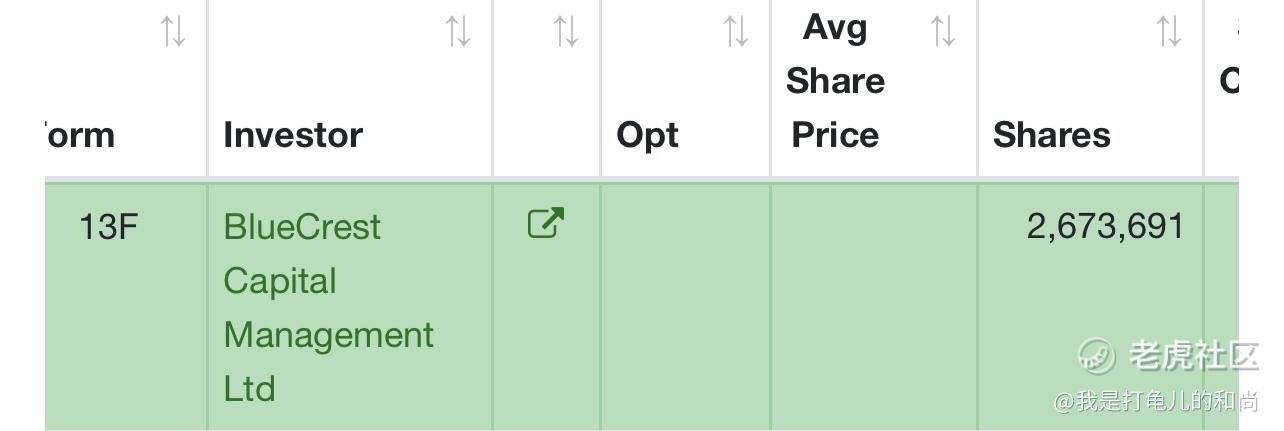Click the 老虎社区 watermark text
Image resolution: width=1284 pixels, height=431 pixels.
[x=1193, y=355]
